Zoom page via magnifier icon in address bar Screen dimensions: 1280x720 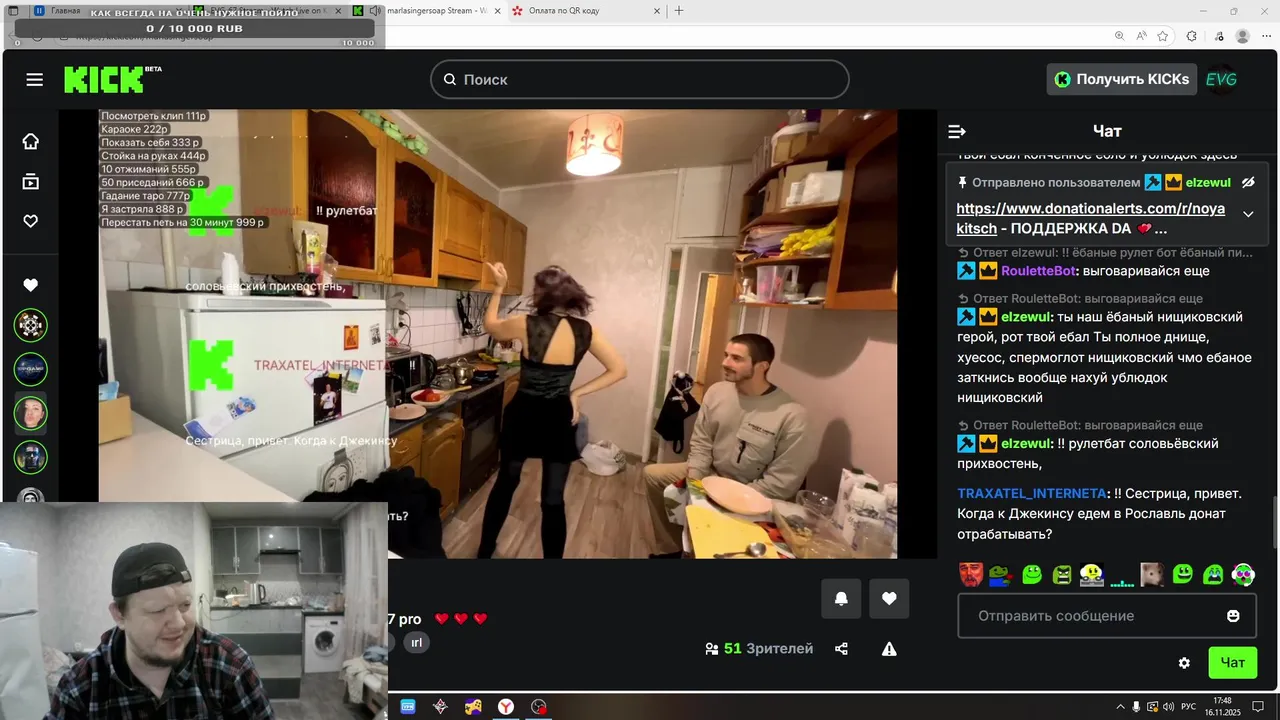1119,36
